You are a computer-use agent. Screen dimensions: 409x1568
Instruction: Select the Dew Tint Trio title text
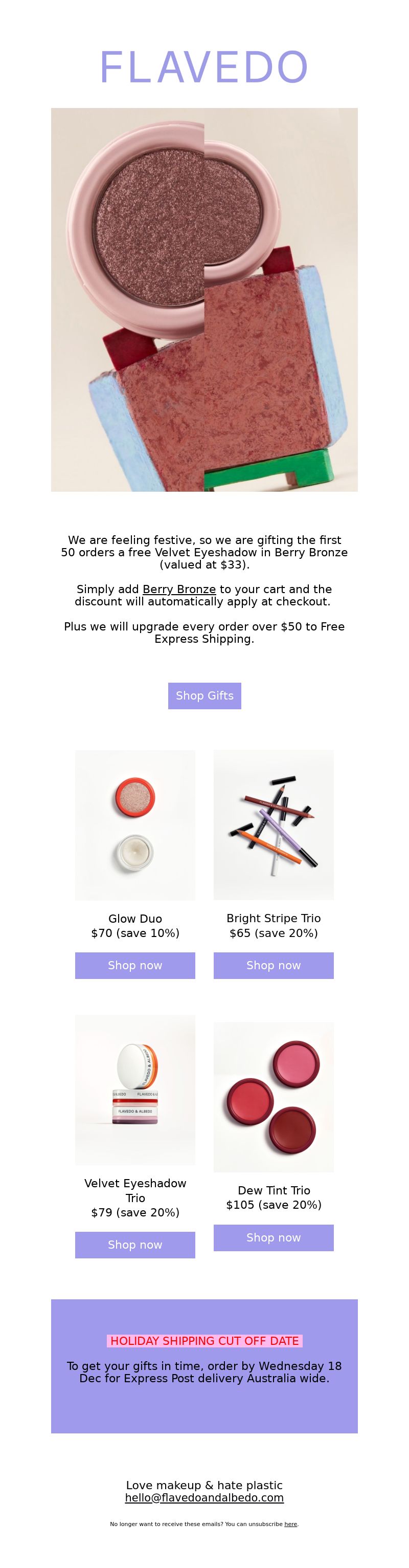(274, 1191)
